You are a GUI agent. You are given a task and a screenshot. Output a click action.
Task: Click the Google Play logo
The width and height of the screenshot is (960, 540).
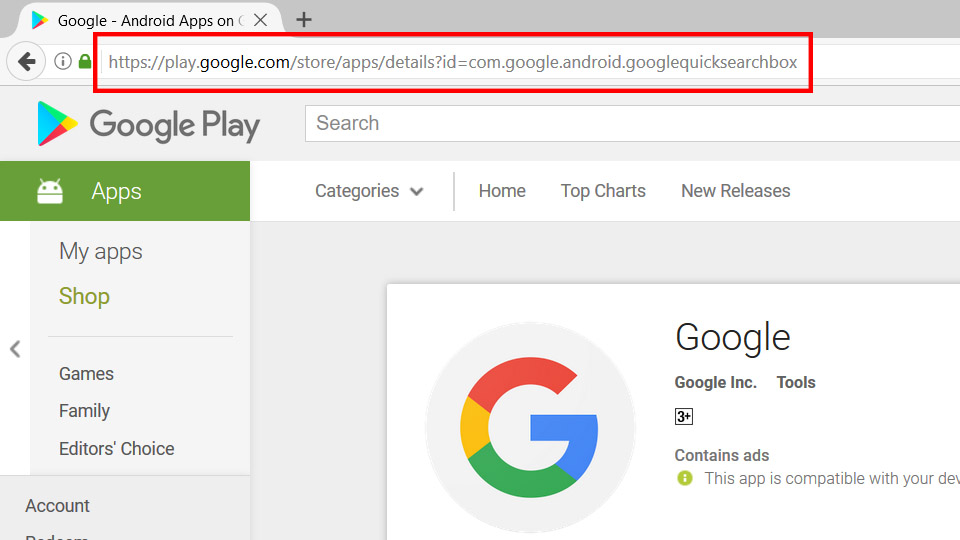(x=149, y=124)
